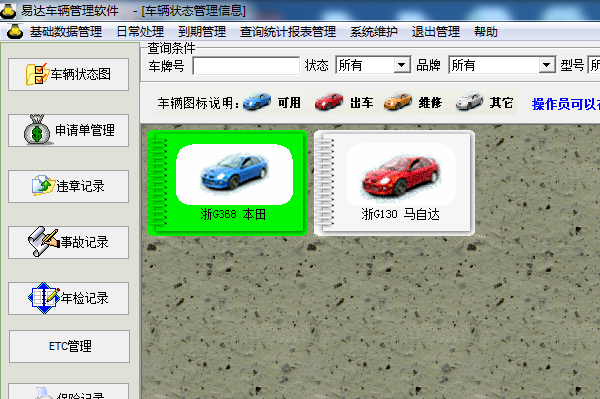Click the 浙G130 马自达 label text

[401, 214]
